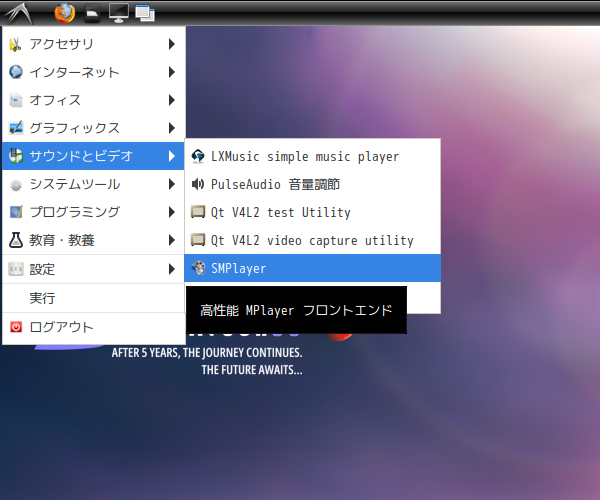Screen dimensions: 600x500
Task: Click the SMPlayer icon
Action: click(198, 268)
